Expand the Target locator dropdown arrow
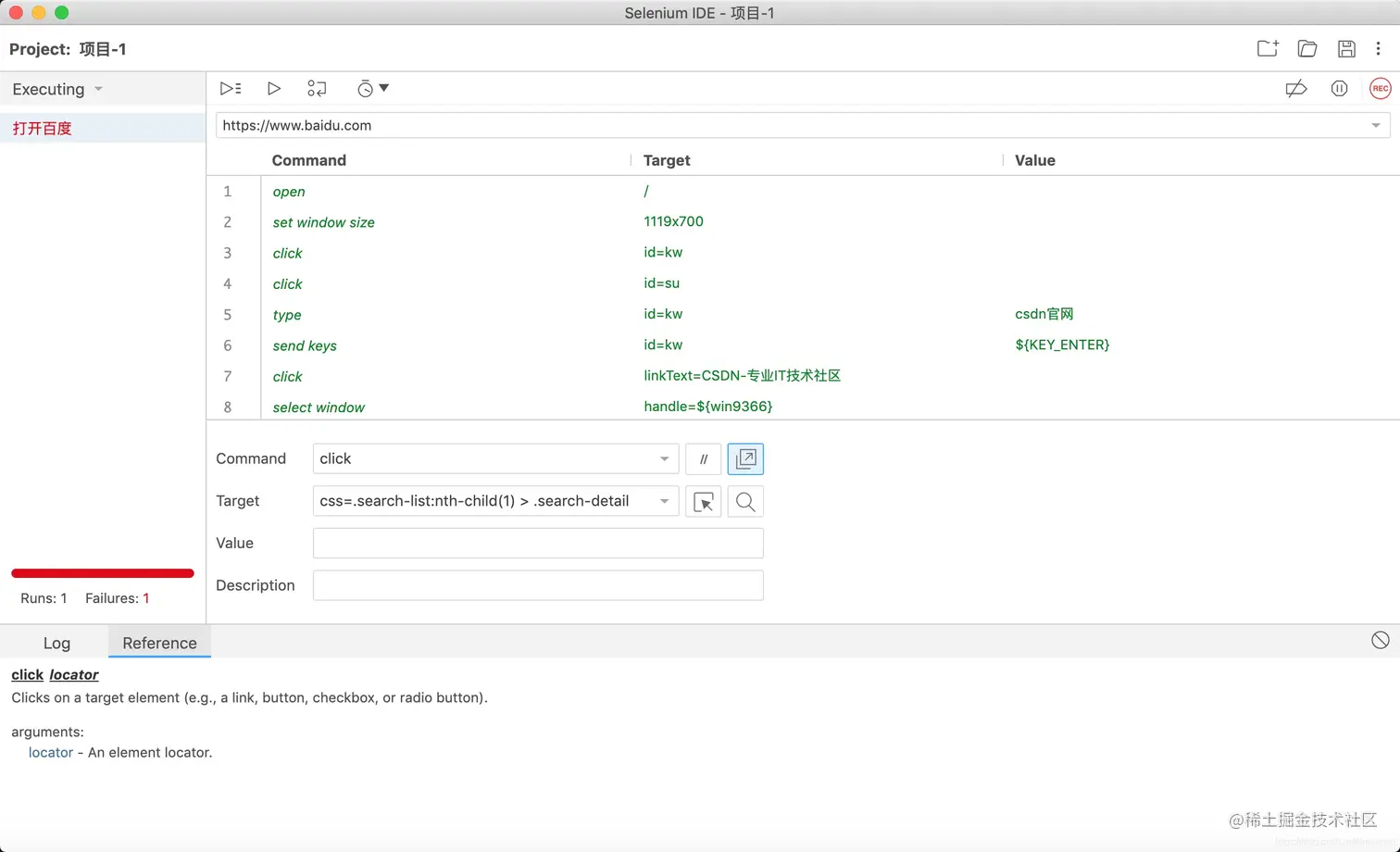1400x852 pixels. point(664,502)
